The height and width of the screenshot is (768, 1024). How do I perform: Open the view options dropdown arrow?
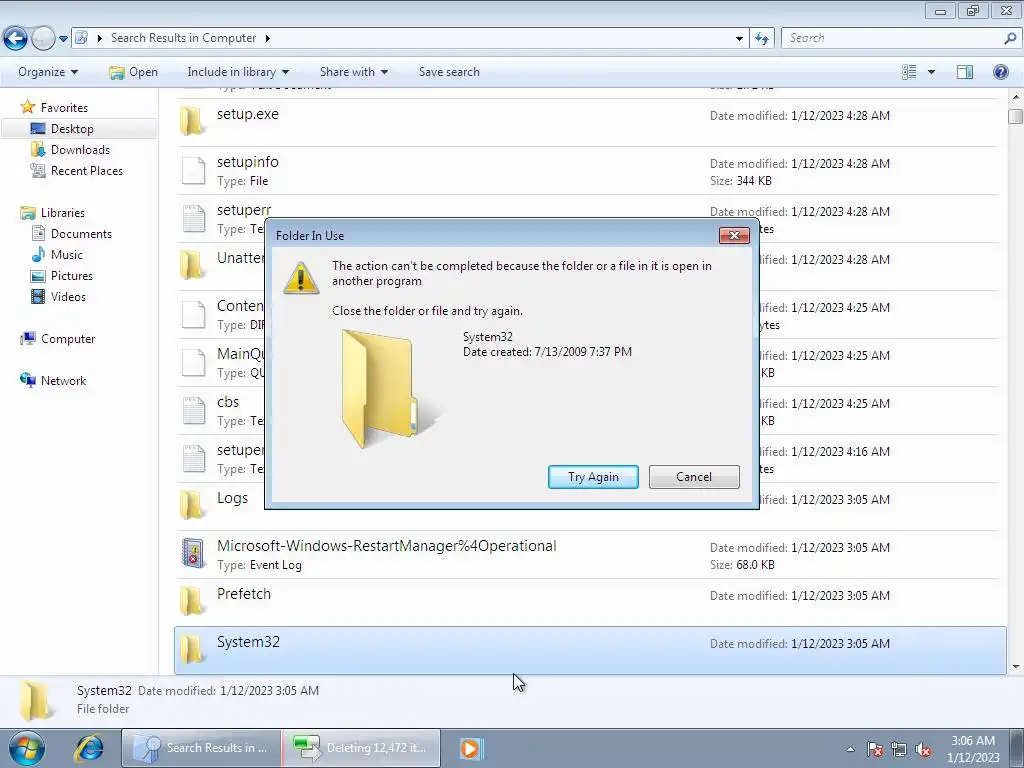[931, 72]
